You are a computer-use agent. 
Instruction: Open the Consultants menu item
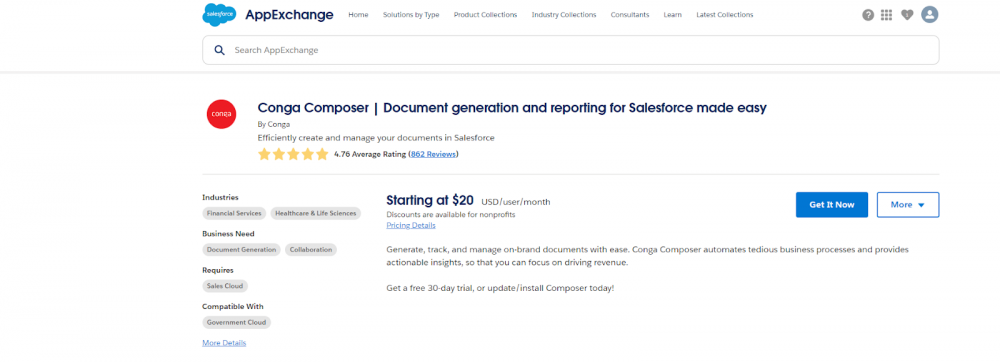click(x=630, y=15)
